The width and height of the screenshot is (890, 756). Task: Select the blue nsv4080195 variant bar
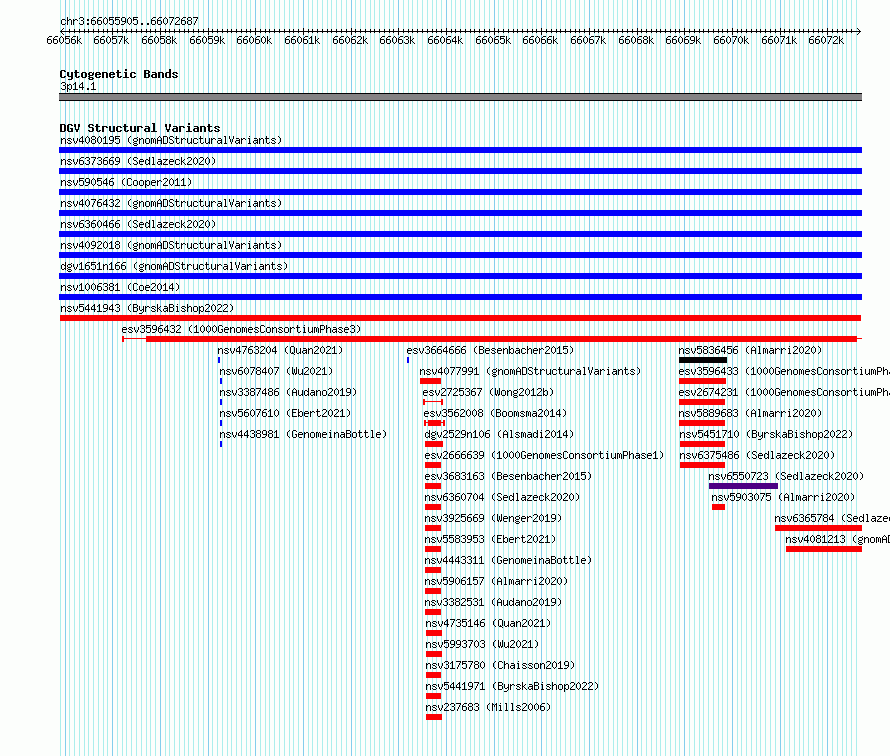point(460,150)
